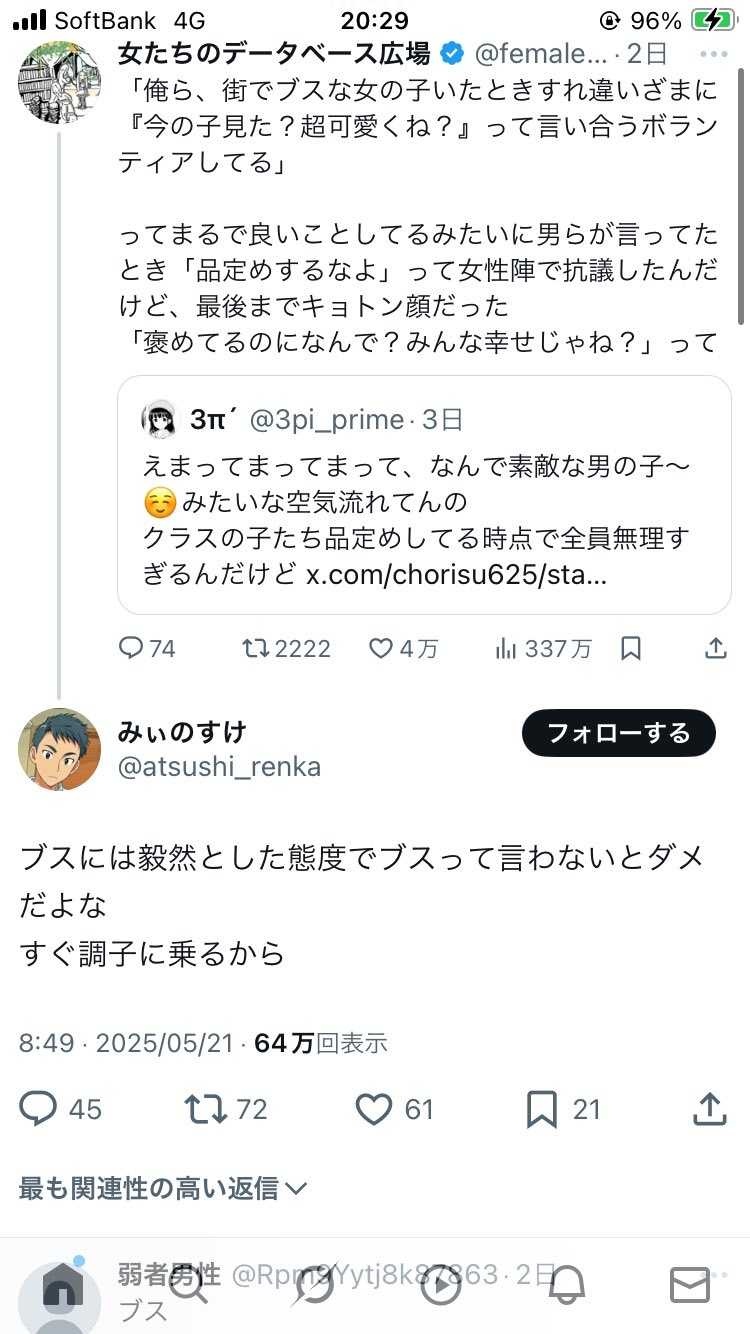The image size is (750, 1334).
Task: Like the main tweet with 61 likes
Action: coord(375,1108)
